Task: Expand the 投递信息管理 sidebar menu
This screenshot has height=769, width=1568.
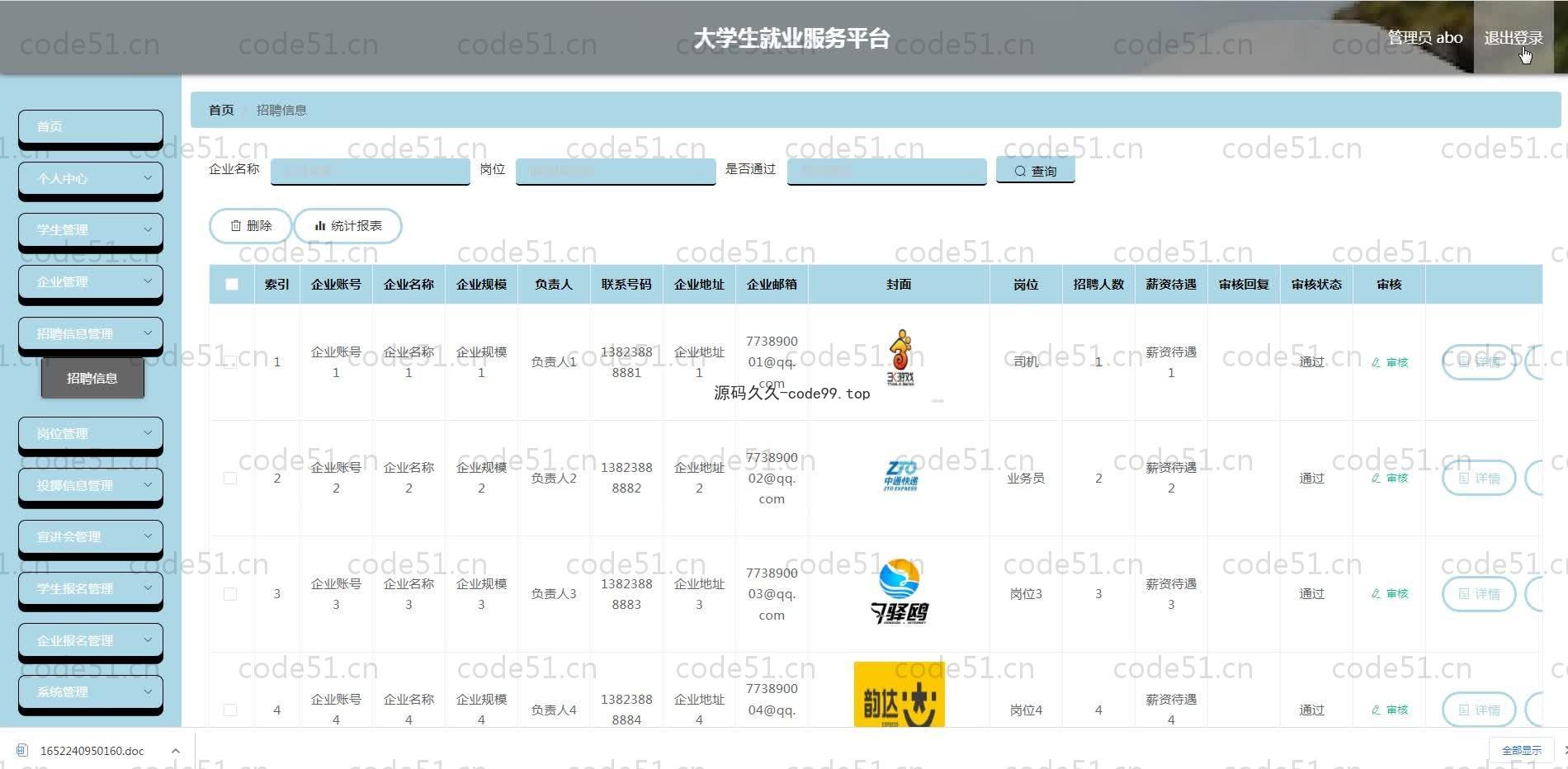Action: click(90, 485)
